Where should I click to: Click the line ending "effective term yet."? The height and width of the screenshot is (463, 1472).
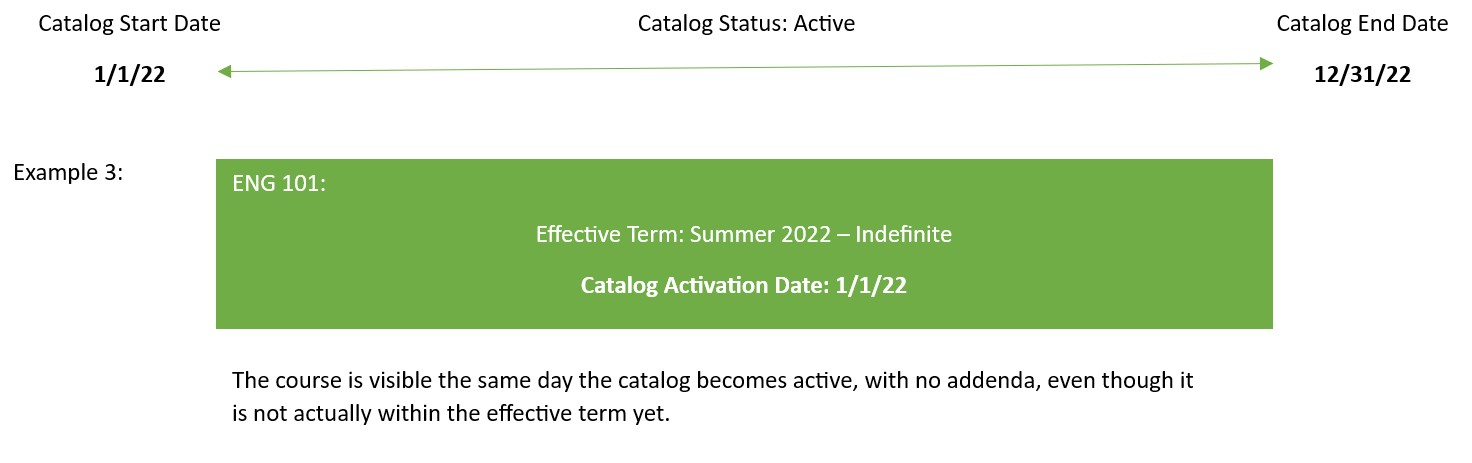(x=450, y=413)
